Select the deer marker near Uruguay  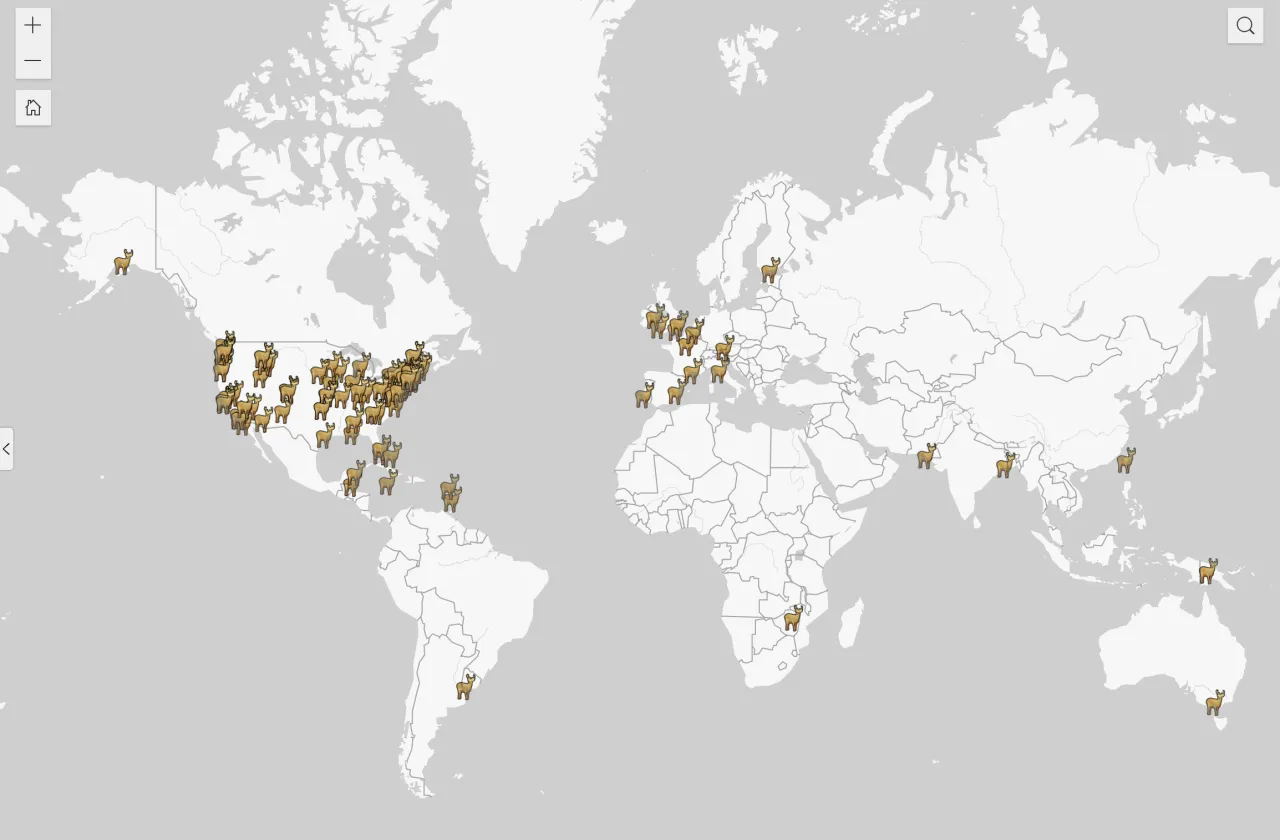pos(465,687)
